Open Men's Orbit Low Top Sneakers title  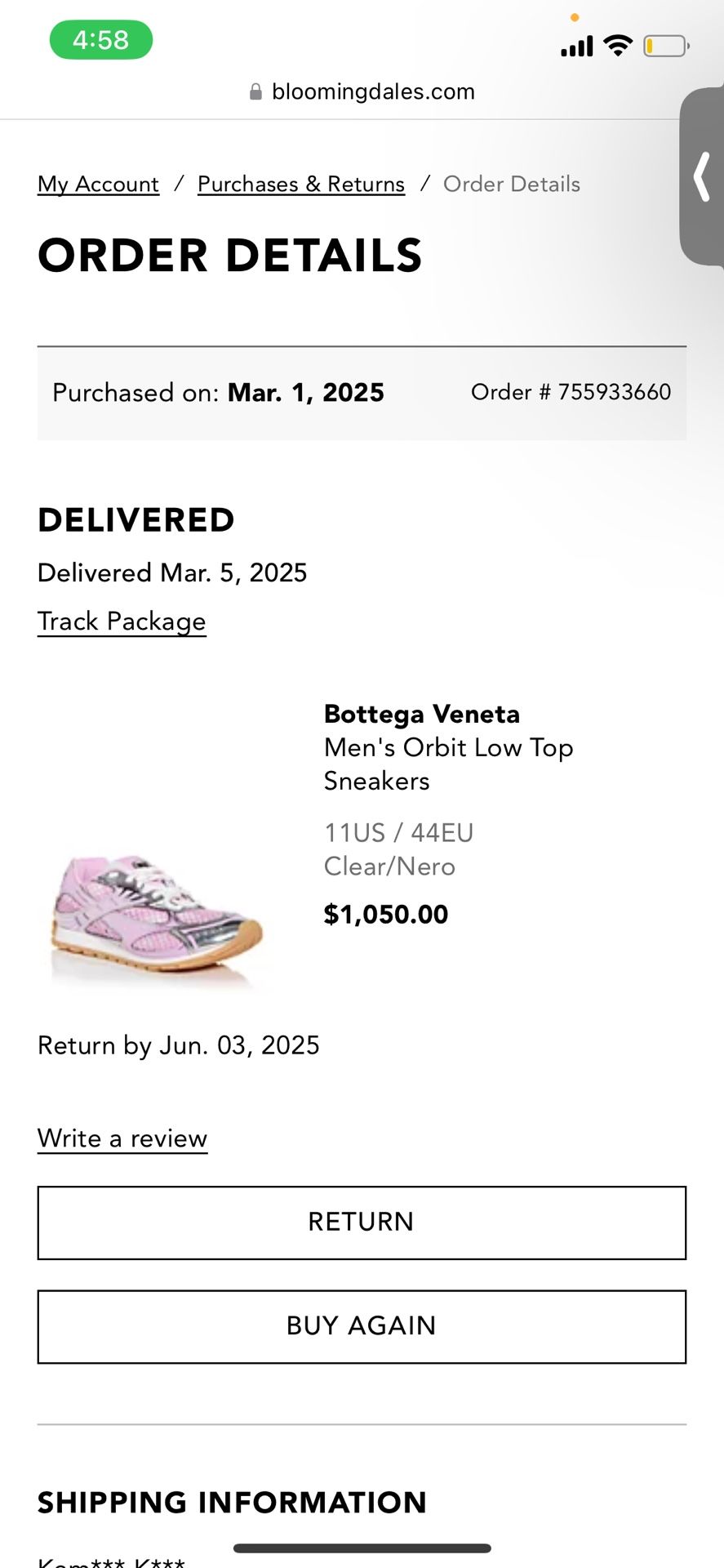448,764
